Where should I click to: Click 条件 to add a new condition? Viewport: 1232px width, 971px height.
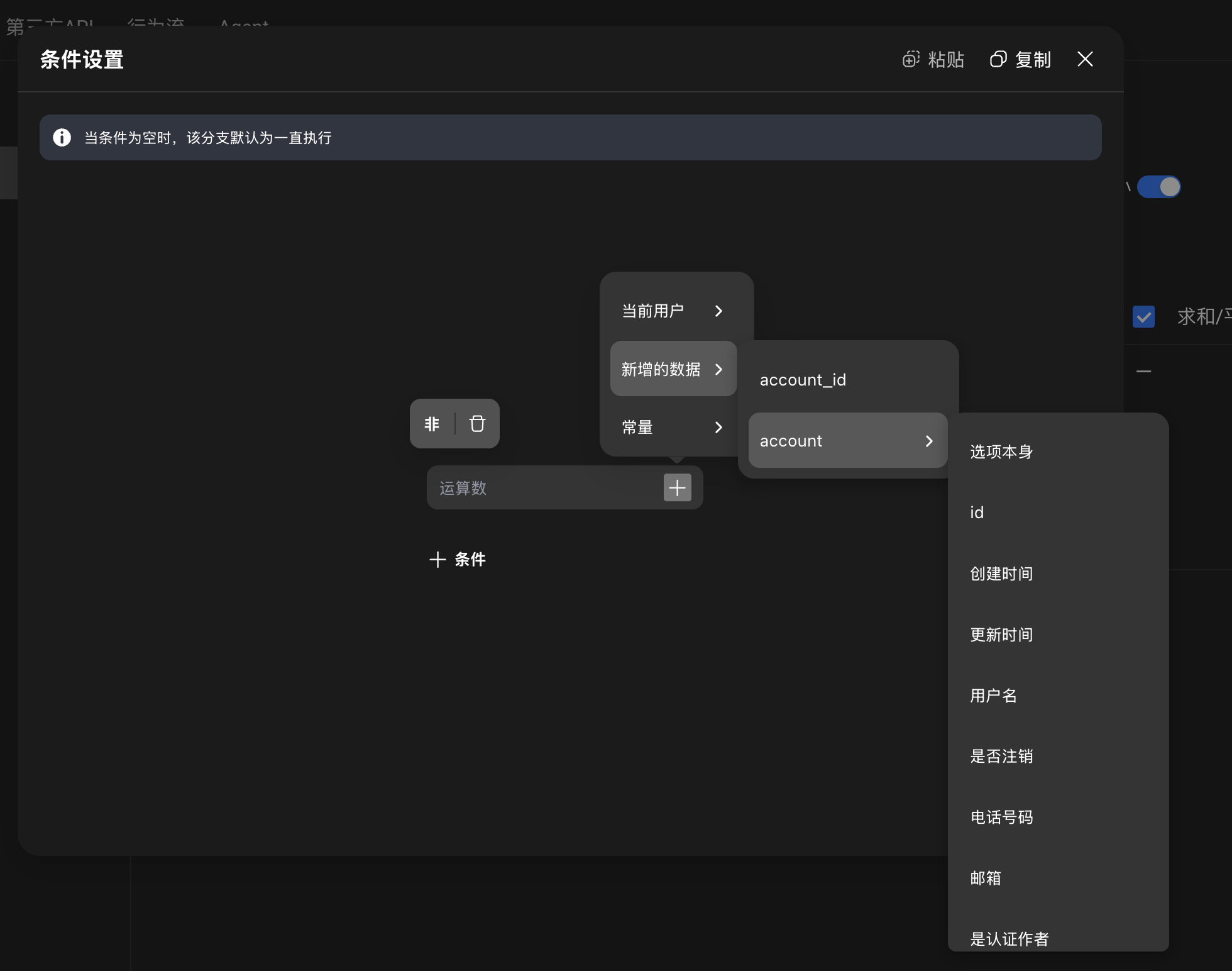pos(457,559)
